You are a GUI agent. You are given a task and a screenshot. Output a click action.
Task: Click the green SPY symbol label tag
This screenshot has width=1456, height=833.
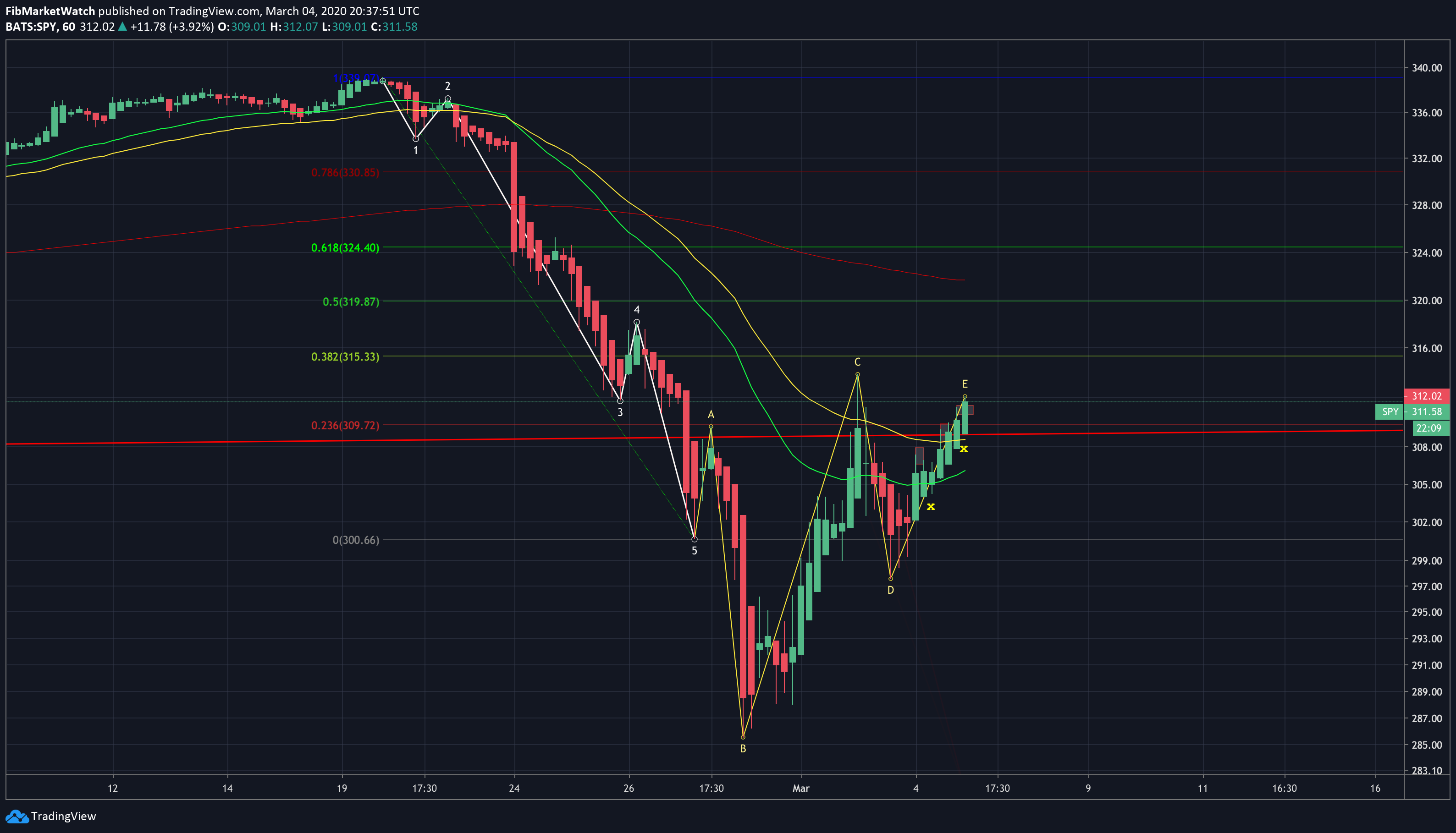tap(1390, 412)
